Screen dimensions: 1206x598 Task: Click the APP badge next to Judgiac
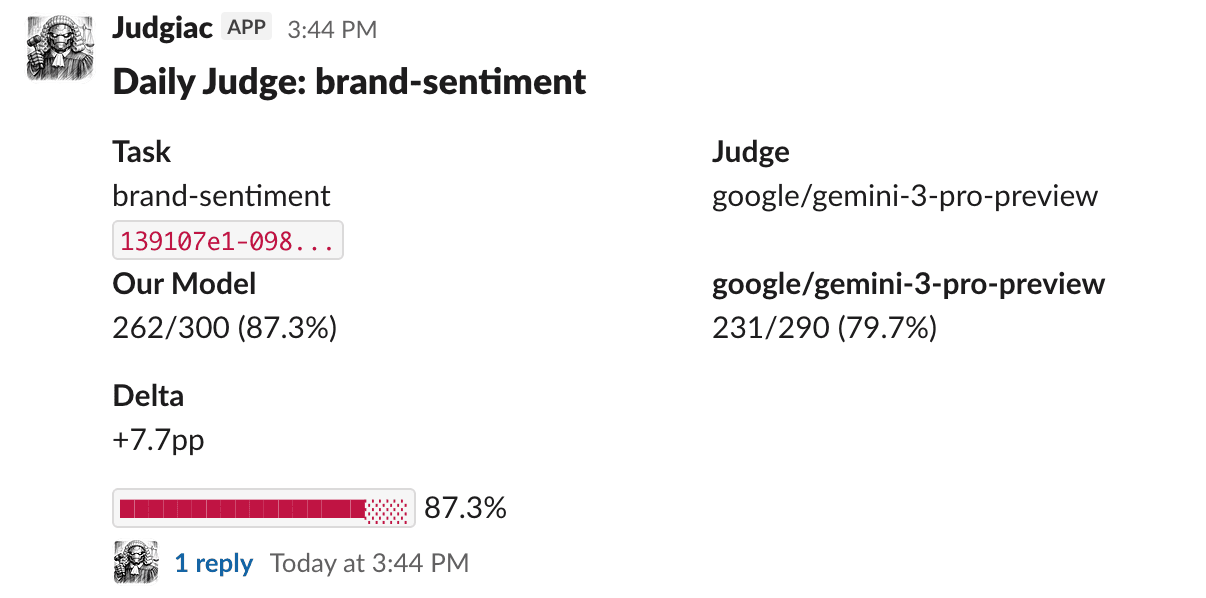(x=248, y=26)
